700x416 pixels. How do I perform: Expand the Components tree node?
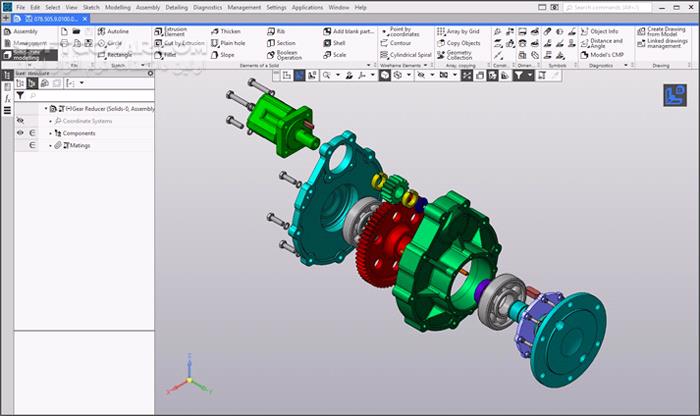pyautogui.click(x=50, y=133)
